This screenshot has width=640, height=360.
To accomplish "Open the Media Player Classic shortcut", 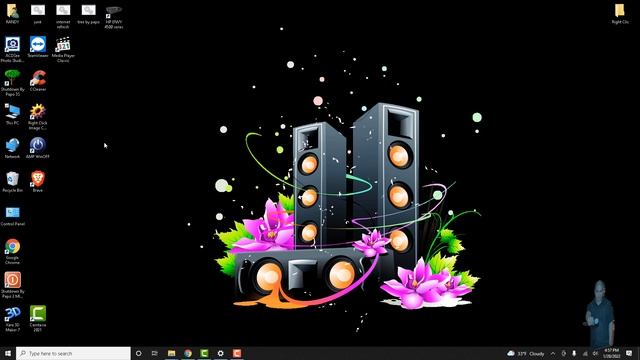I will coord(63,49).
